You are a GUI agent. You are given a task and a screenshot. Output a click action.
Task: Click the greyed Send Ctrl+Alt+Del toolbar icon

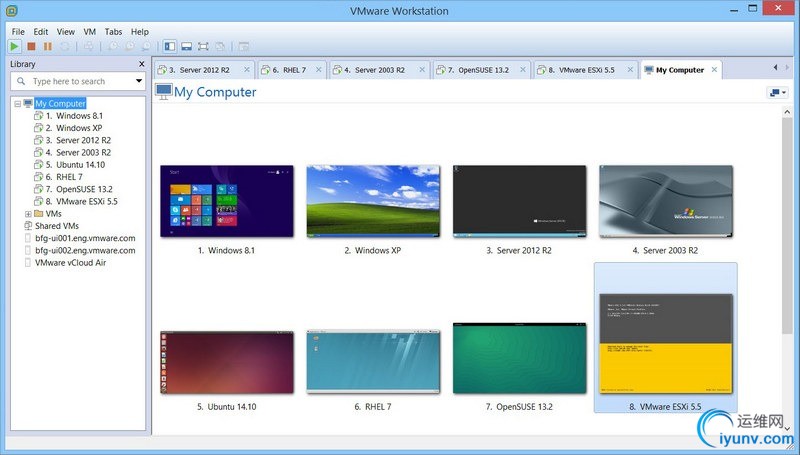point(89,46)
